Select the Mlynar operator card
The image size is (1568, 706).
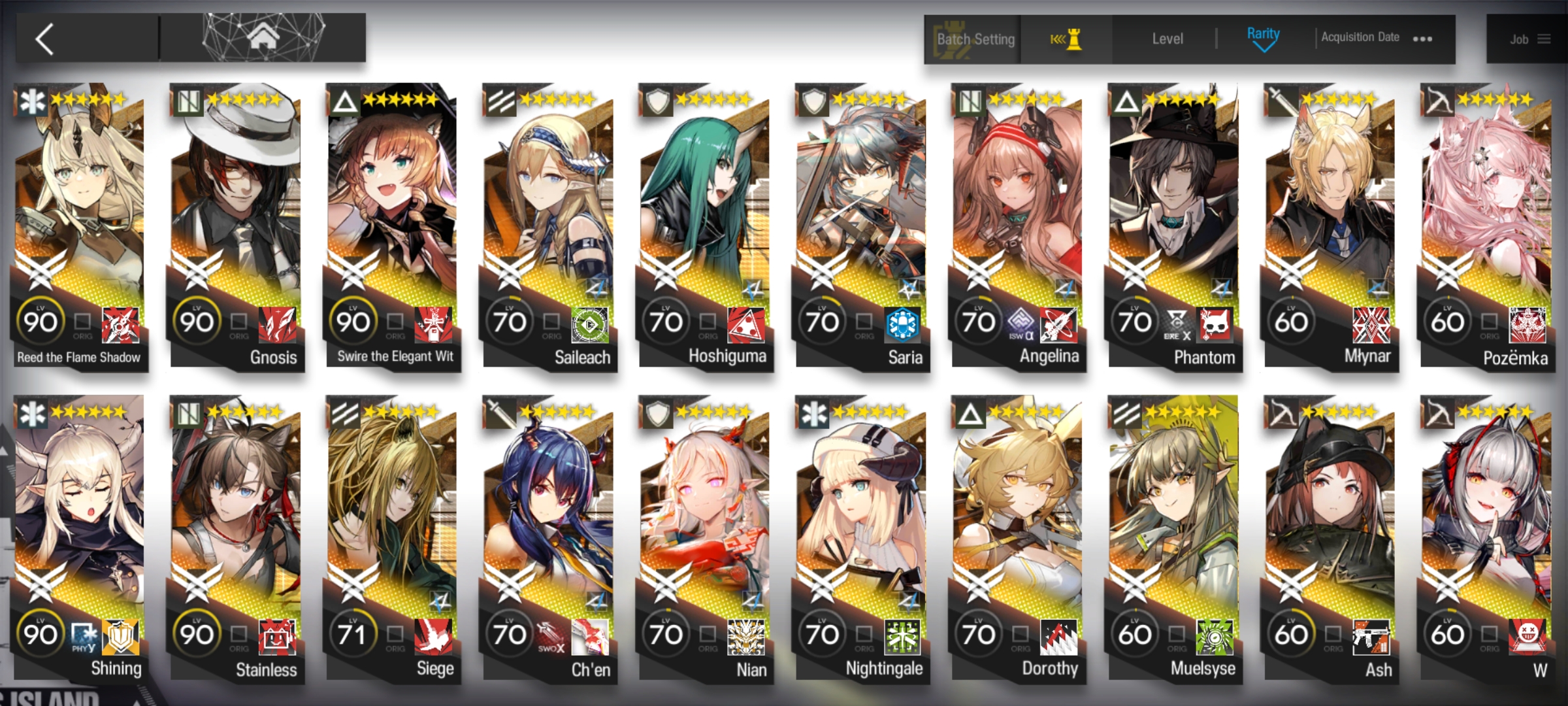pyautogui.click(x=1330, y=226)
